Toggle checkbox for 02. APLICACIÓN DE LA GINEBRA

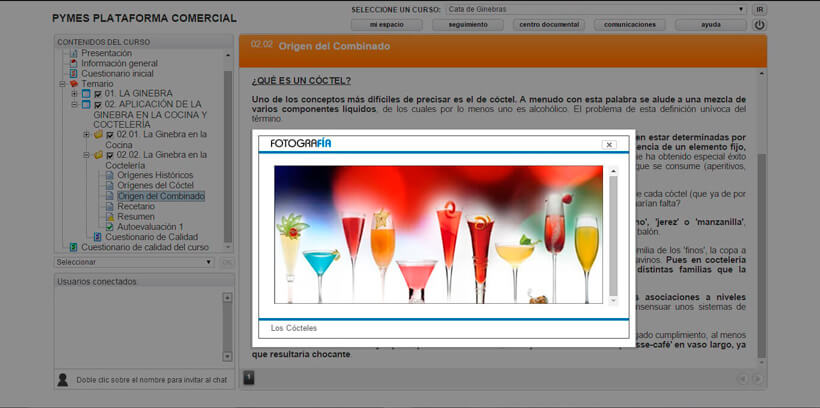(98, 104)
